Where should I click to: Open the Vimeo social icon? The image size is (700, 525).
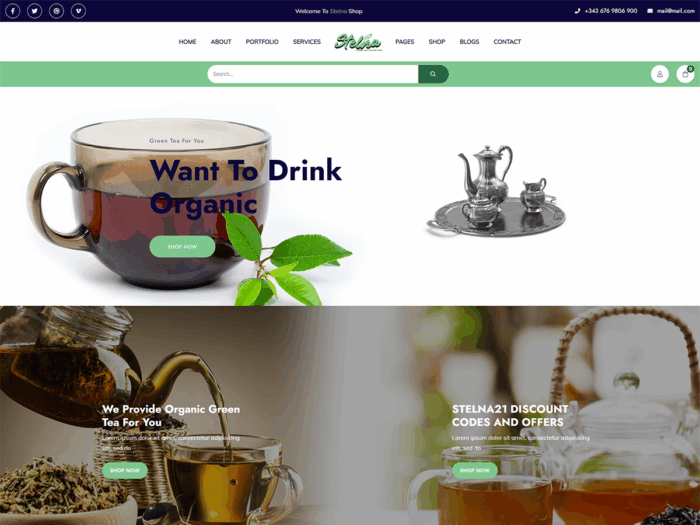(x=78, y=11)
